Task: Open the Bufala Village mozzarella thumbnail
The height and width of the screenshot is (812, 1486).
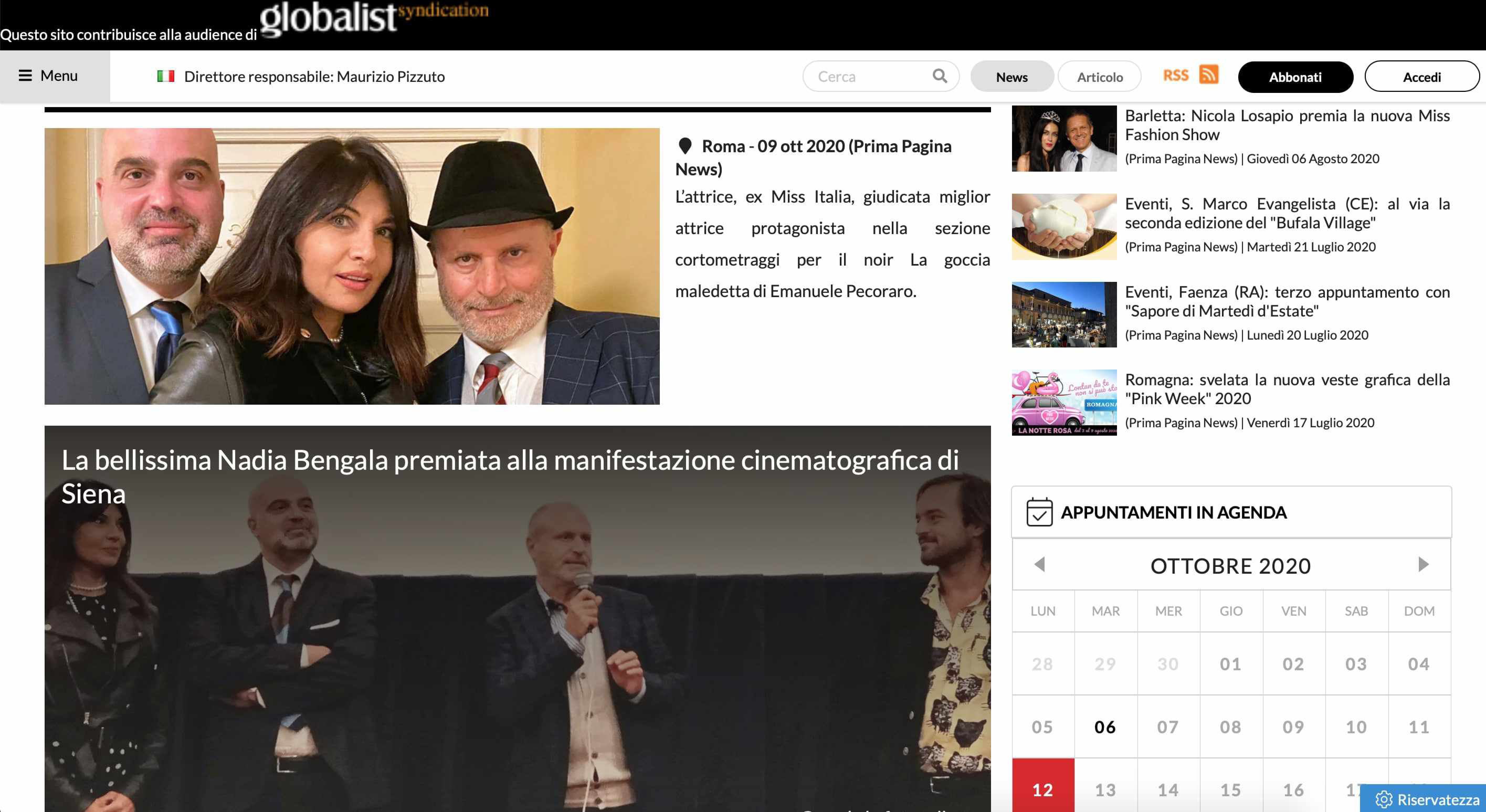Action: click(x=1064, y=226)
